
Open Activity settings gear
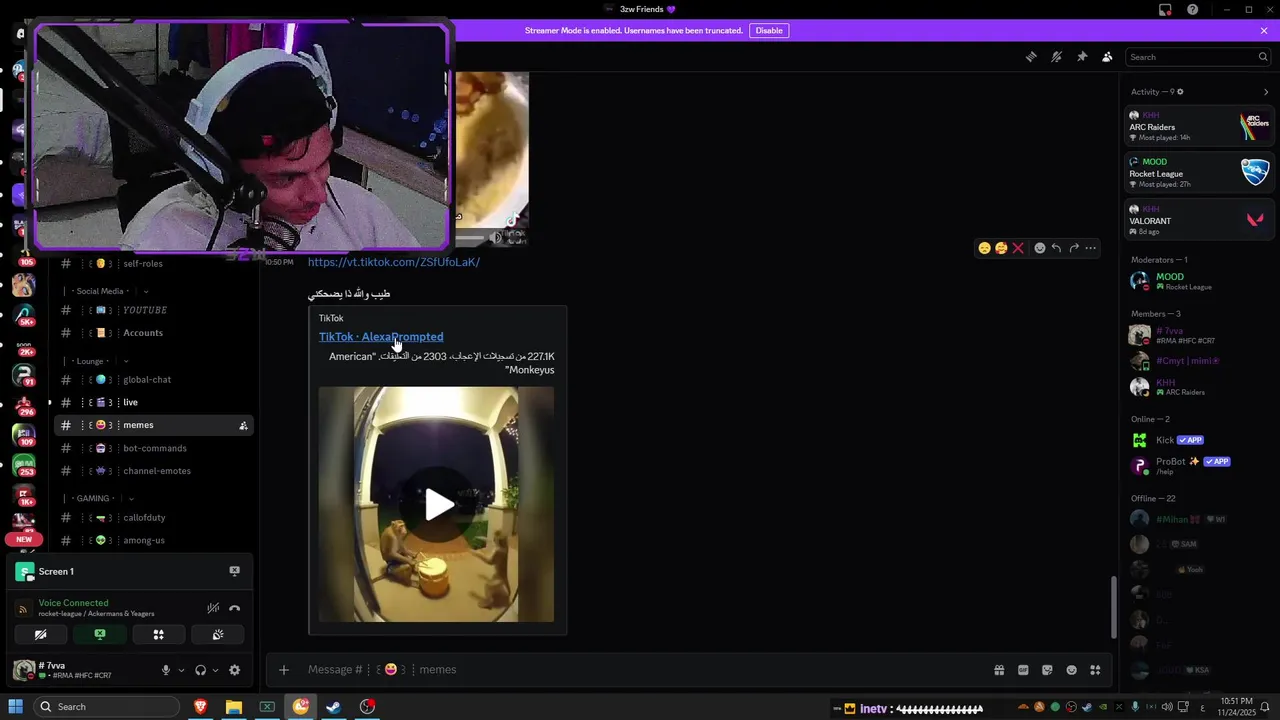[1180, 92]
